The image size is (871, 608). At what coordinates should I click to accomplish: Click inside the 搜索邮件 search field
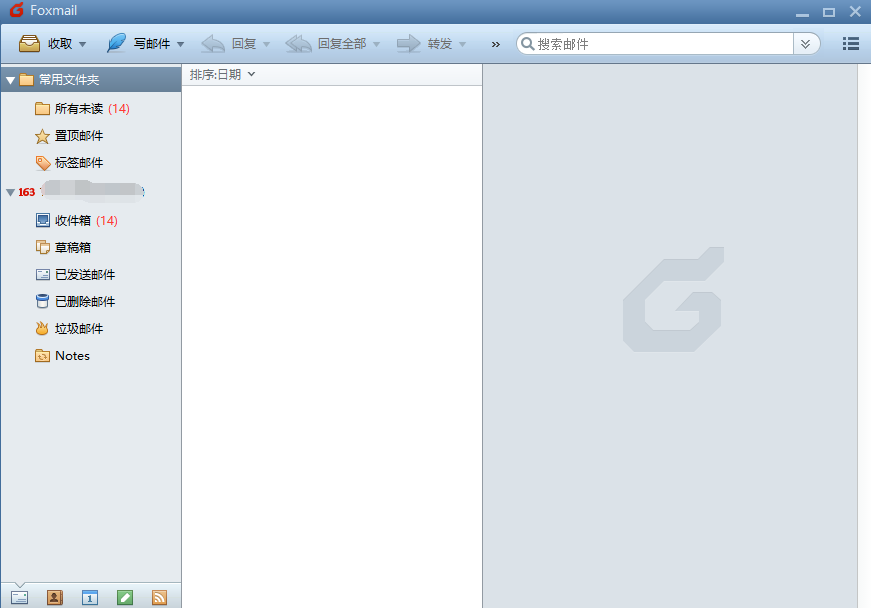coord(650,43)
